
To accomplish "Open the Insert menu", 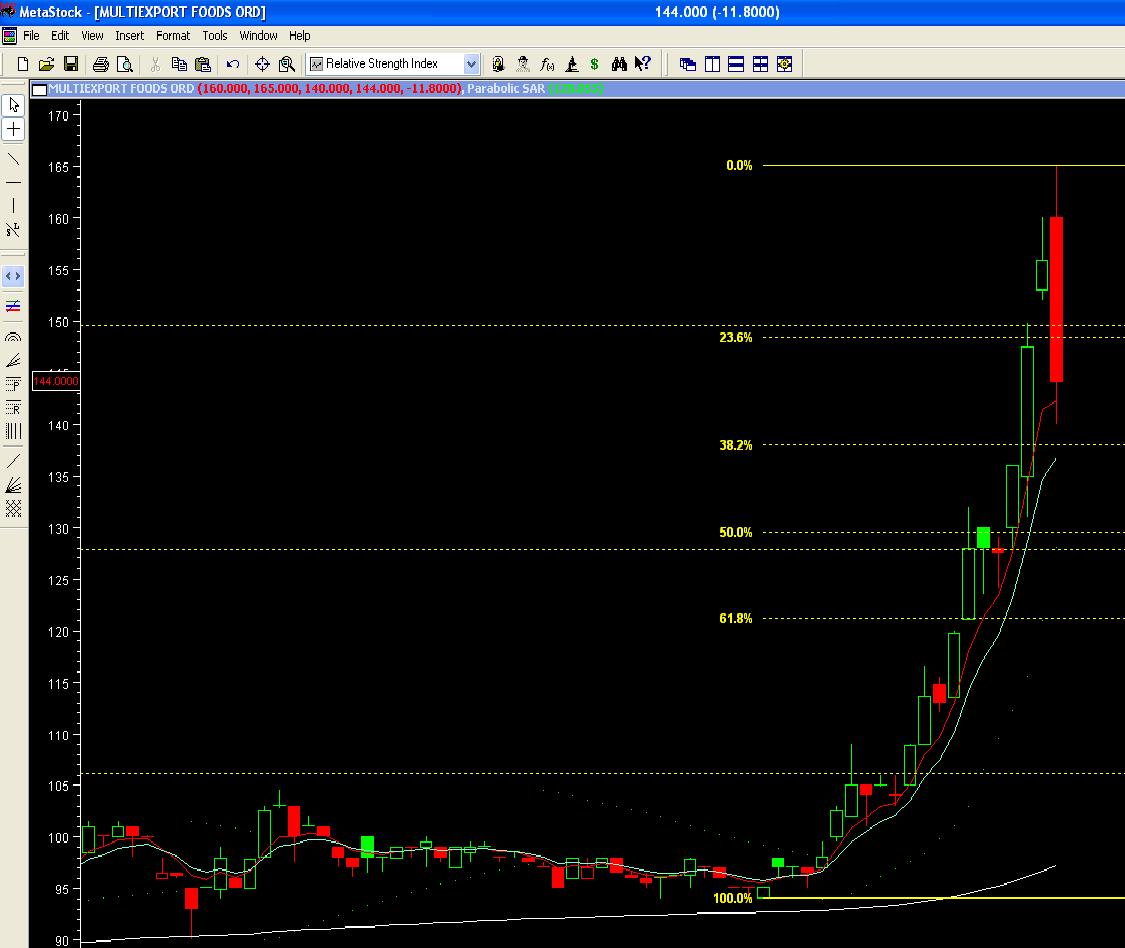I will click(129, 36).
